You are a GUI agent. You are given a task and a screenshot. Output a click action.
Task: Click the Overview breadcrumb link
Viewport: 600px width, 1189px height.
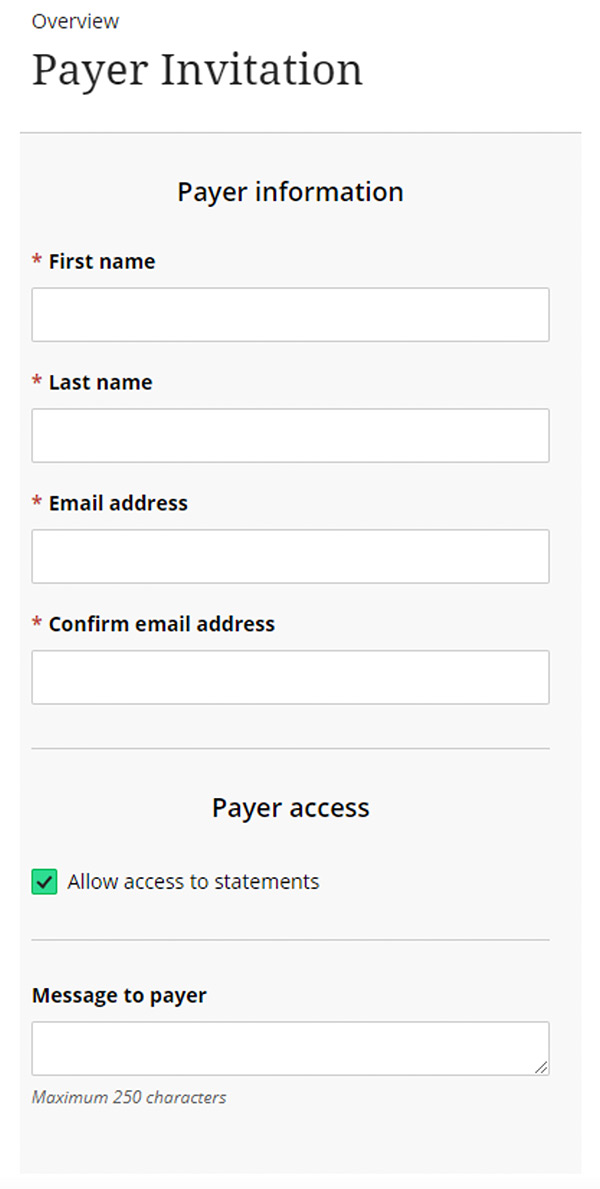pos(75,21)
